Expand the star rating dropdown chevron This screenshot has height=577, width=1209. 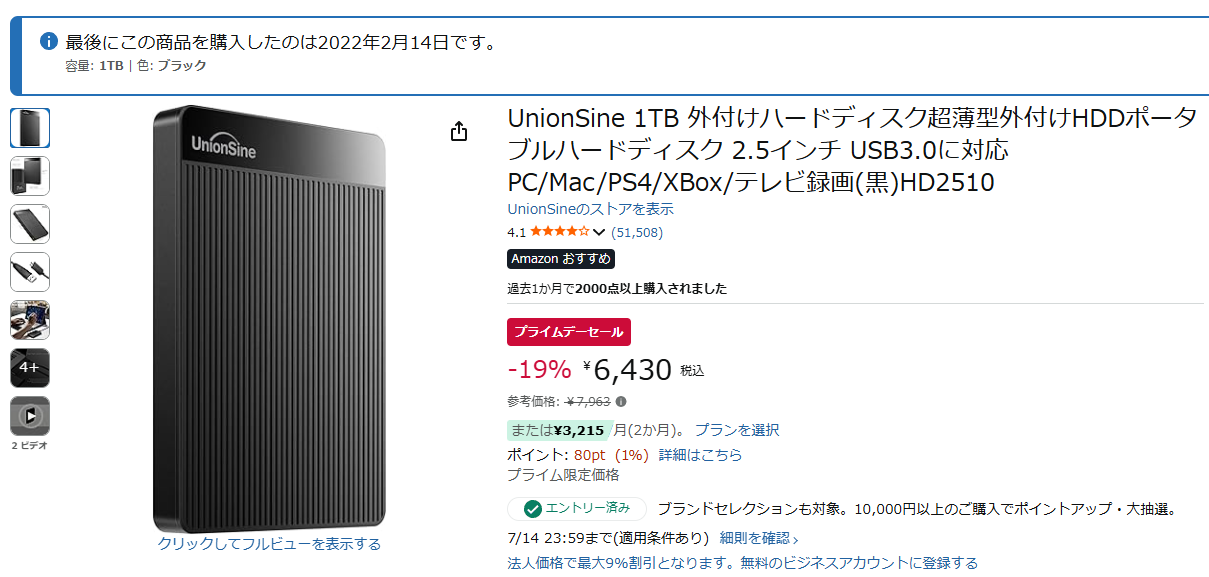click(599, 233)
